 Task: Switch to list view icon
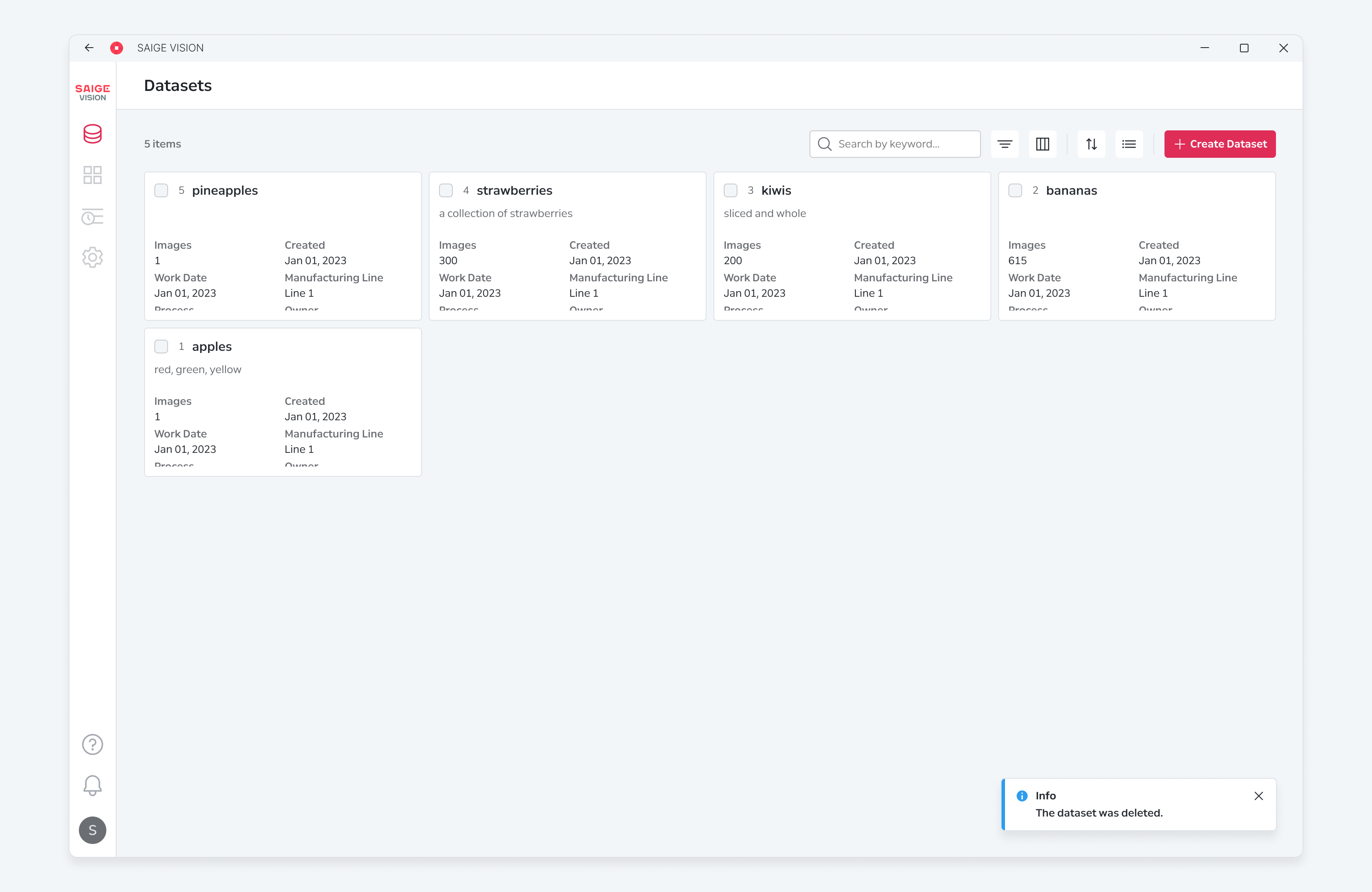coord(1129,144)
